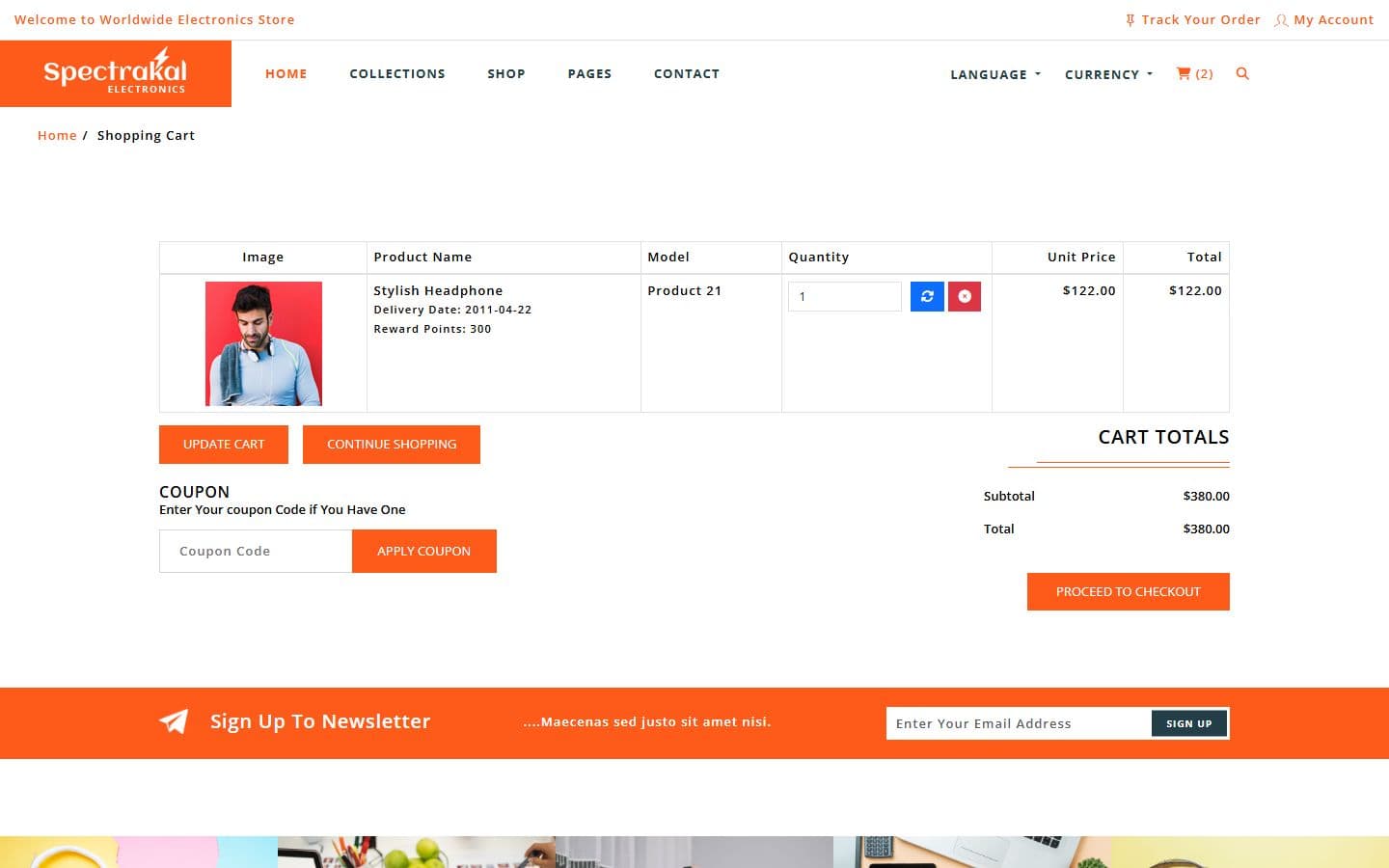Open the Track Your Order link

1201,19
